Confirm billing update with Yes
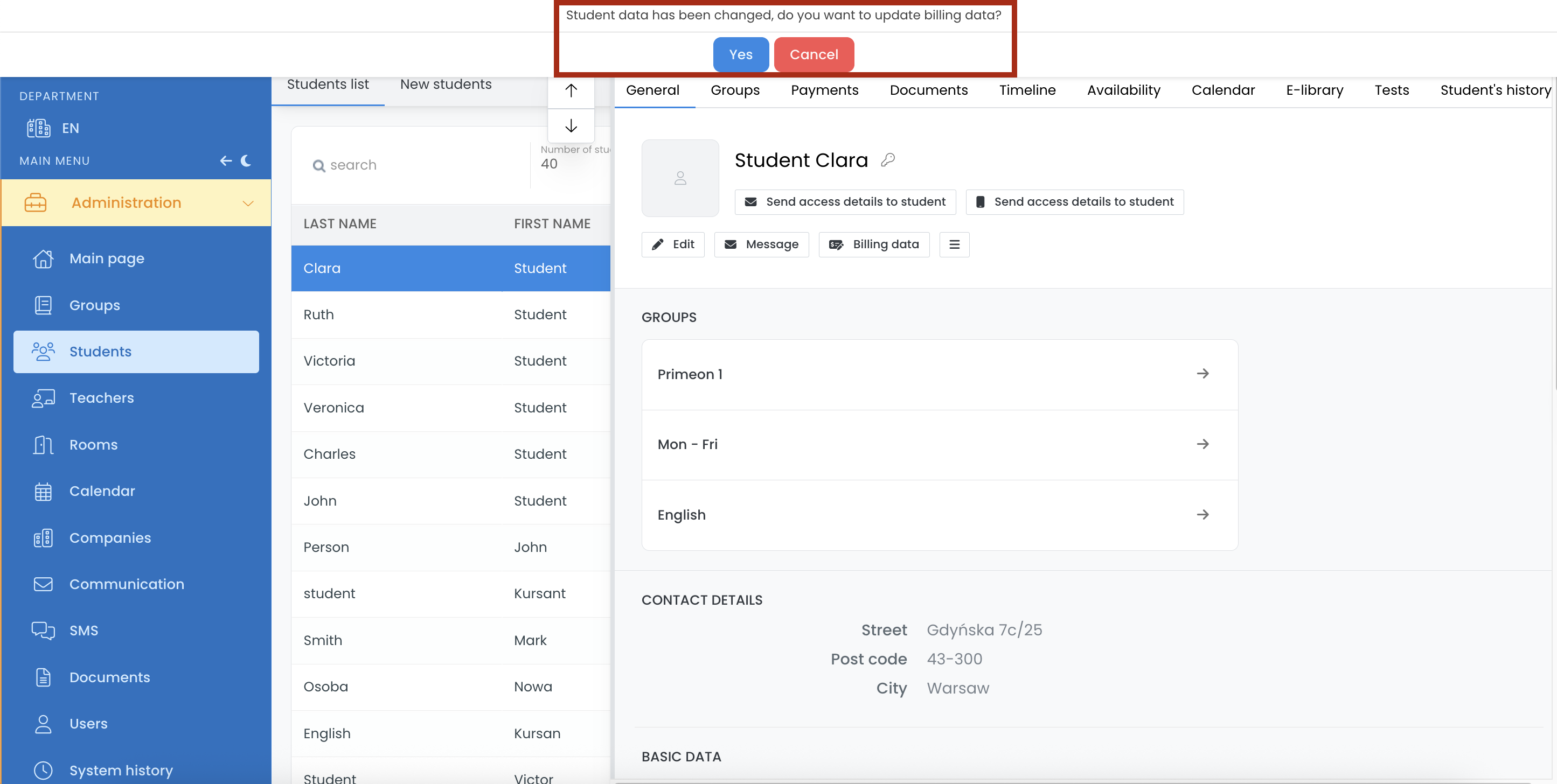Screen dimensions: 1557x784 [x=740, y=54]
